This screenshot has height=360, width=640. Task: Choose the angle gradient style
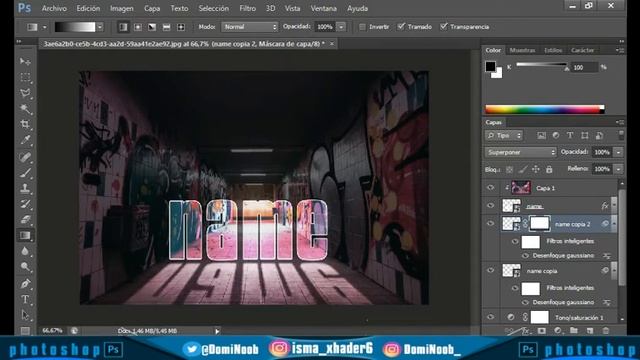click(x=152, y=27)
